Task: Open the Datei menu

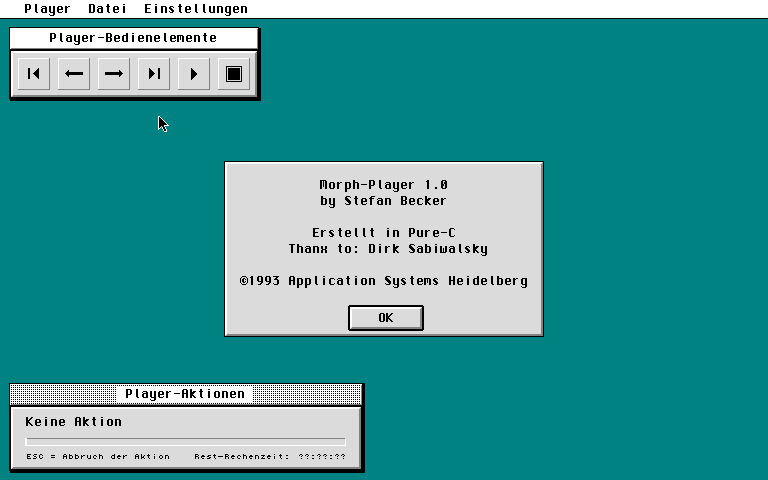Action: coord(107,9)
